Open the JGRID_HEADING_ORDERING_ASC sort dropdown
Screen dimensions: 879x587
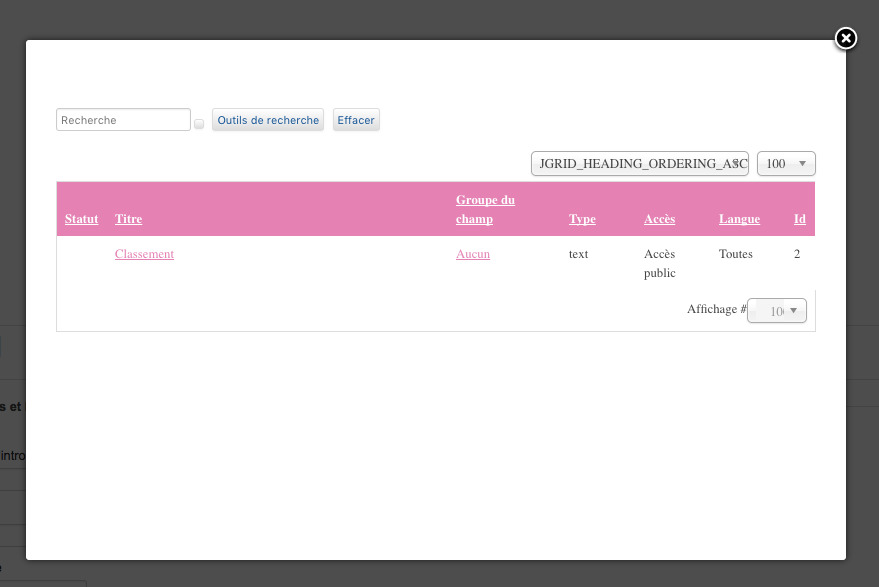point(640,163)
